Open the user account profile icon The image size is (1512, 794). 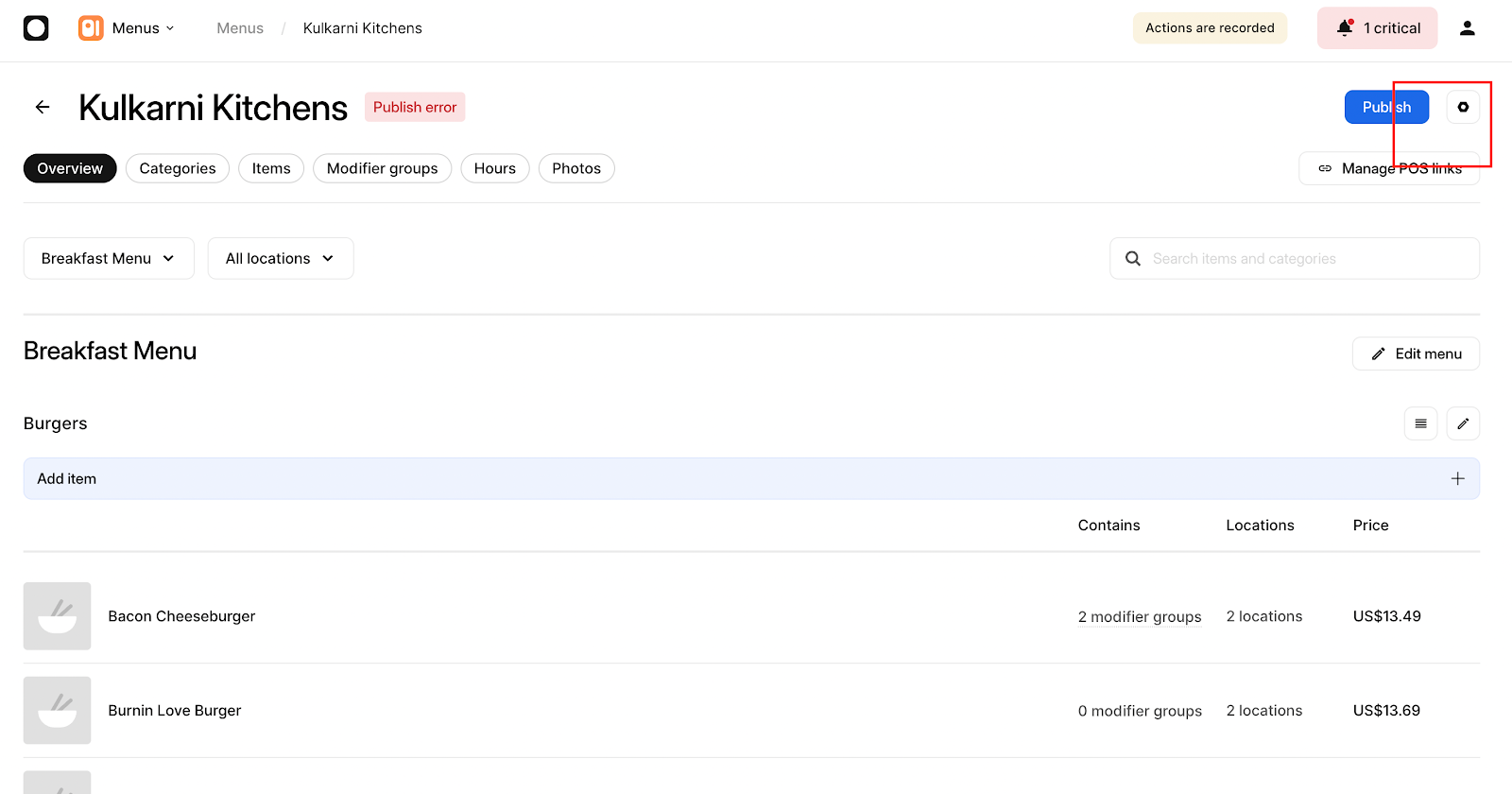coord(1467,28)
